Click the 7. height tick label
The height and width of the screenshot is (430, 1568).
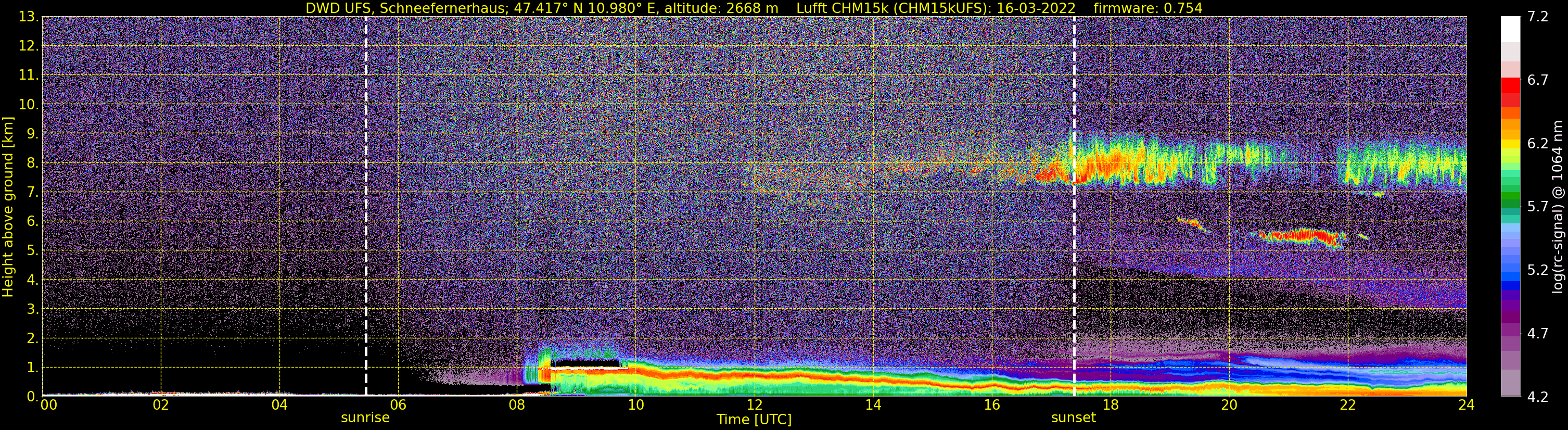(32, 192)
